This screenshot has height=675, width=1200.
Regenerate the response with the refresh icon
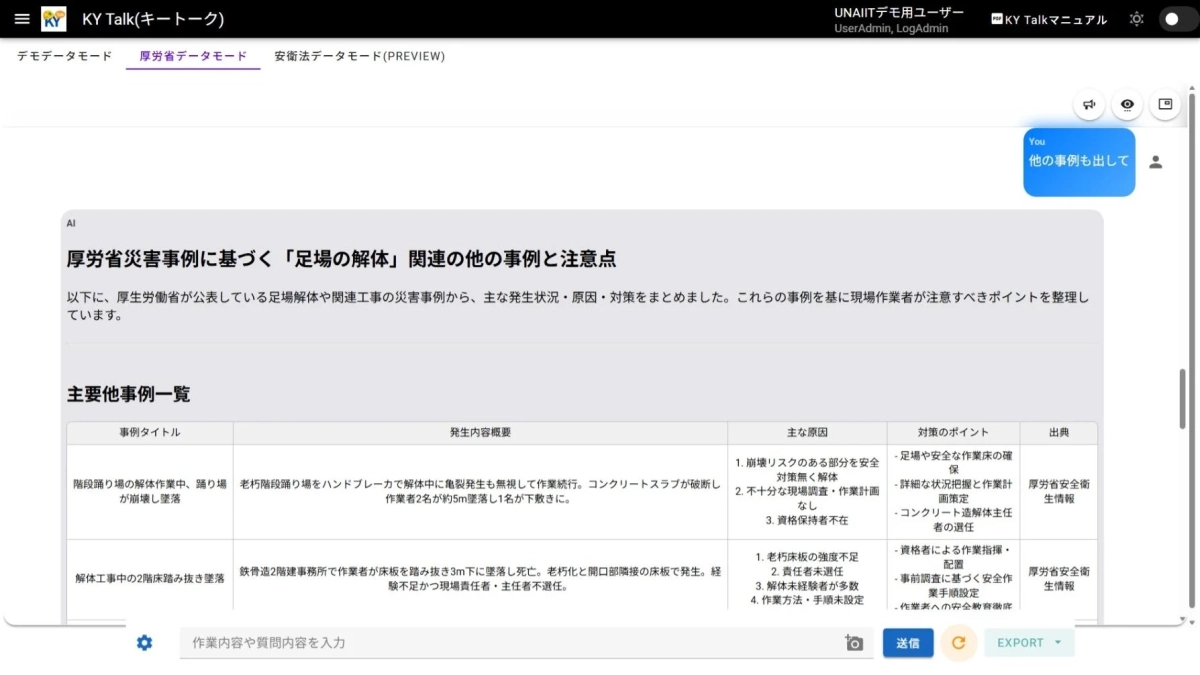coord(959,643)
